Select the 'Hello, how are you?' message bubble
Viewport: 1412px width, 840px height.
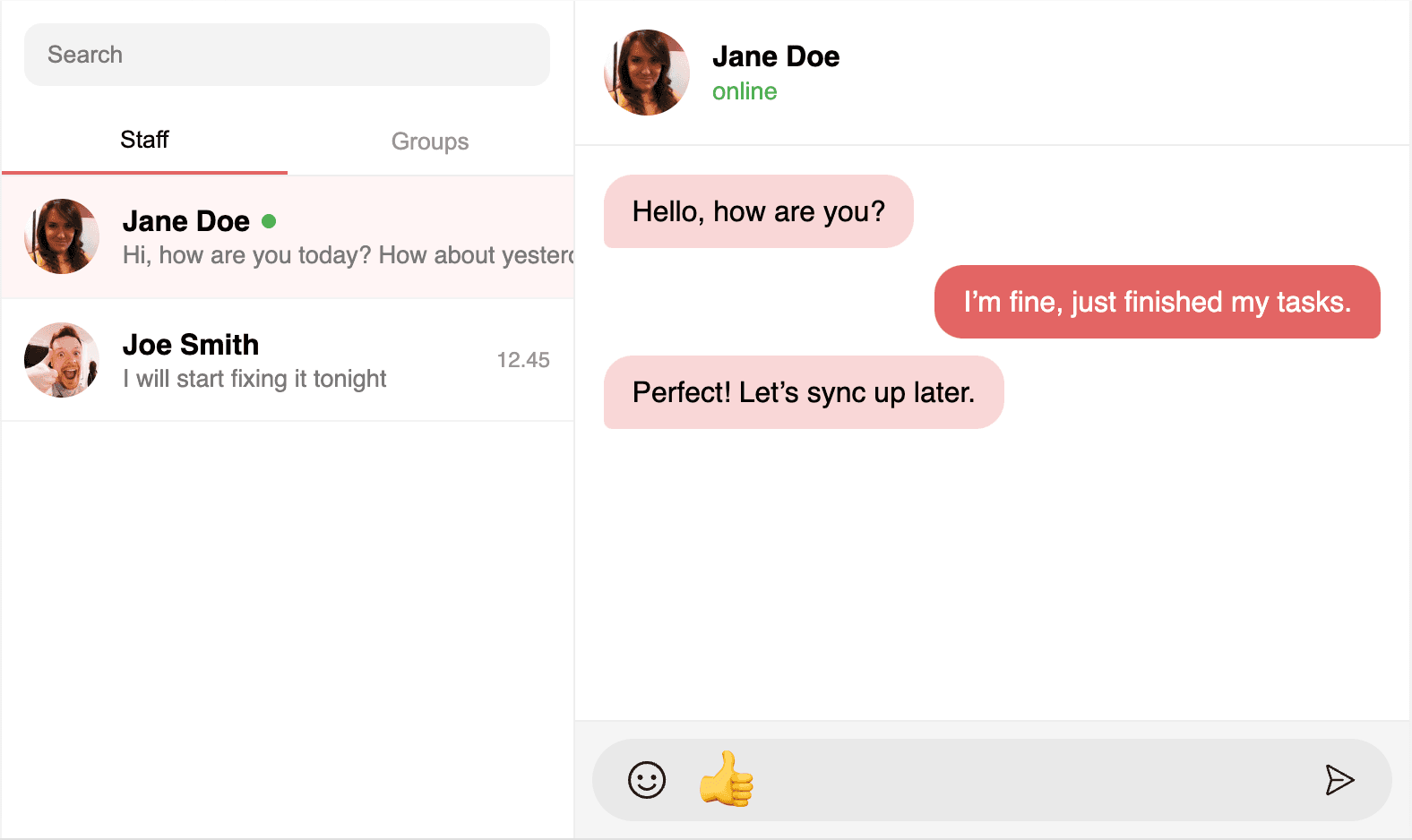tap(758, 211)
